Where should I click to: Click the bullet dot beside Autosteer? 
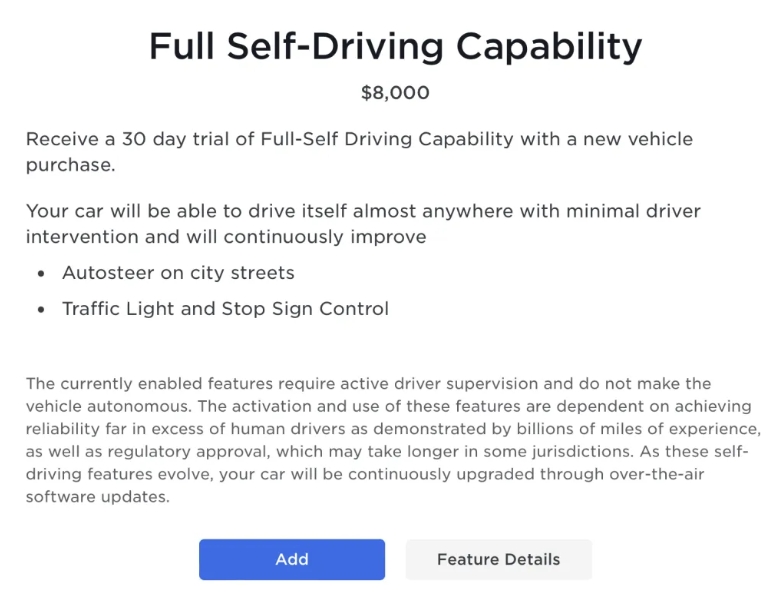(41, 274)
